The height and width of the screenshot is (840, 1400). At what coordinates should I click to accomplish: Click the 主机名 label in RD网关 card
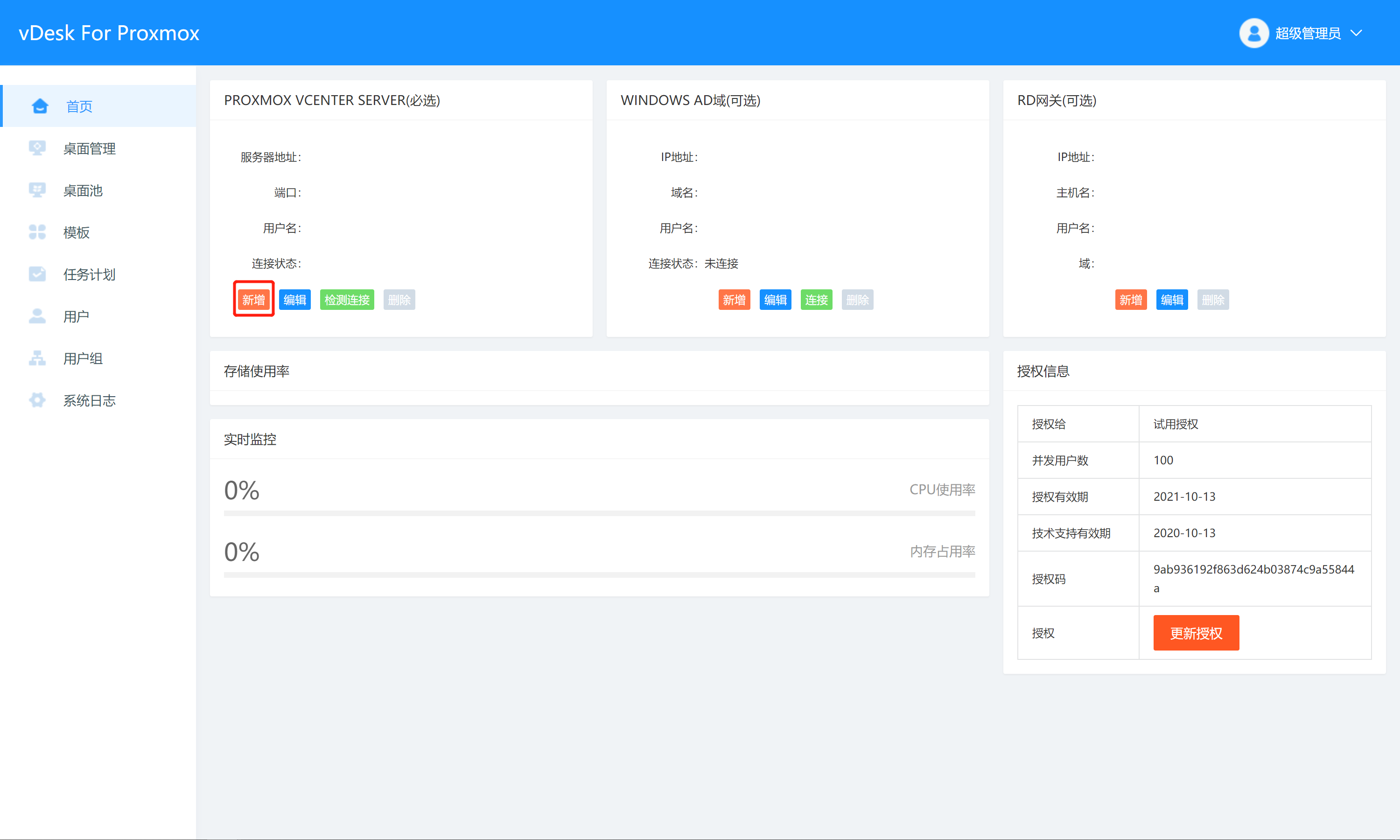click(x=1075, y=192)
